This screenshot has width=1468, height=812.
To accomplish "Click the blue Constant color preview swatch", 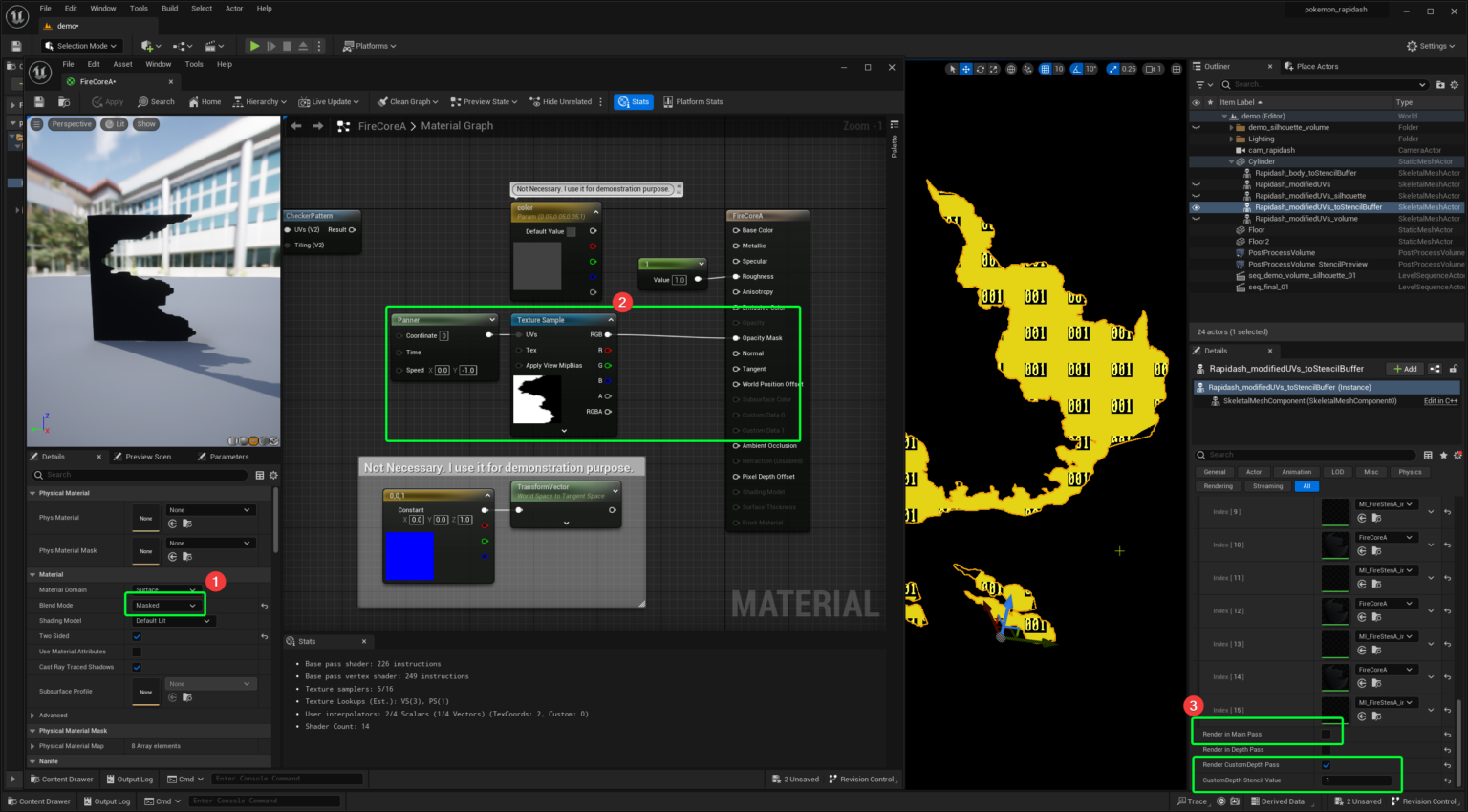I will [x=408, y=557].
